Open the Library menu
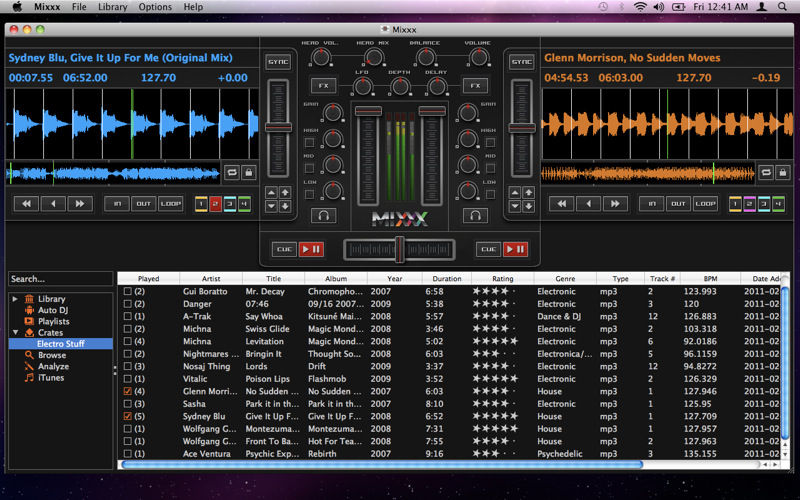The height and width of the screenshot is (500, 800). pos(113,7)
